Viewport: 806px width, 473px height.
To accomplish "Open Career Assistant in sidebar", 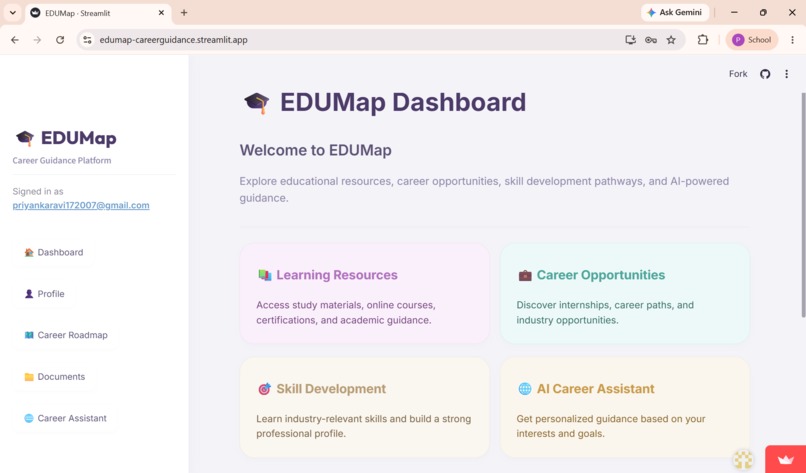I will [x=65, y=419].
